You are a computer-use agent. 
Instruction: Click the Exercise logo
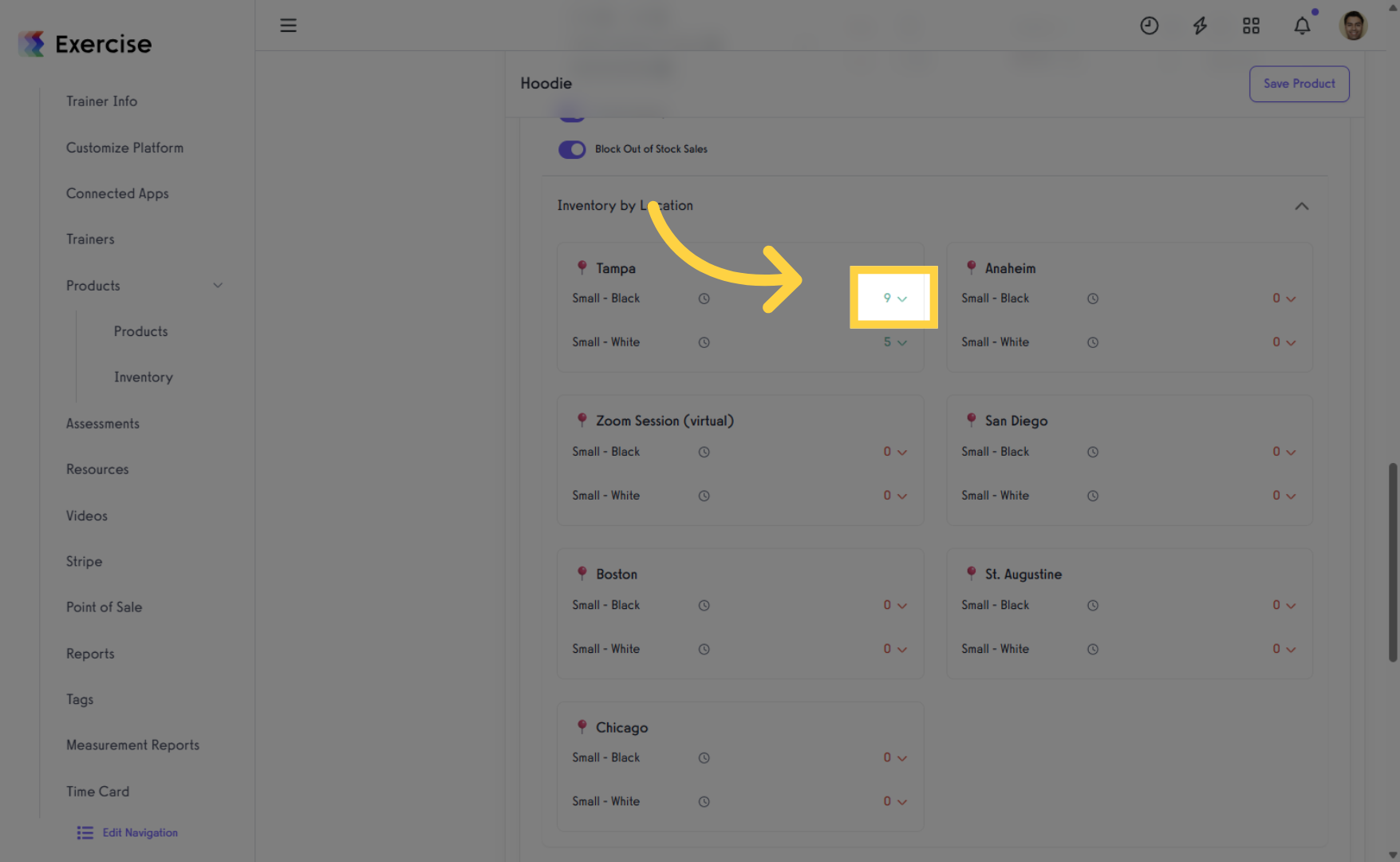pos(85,44)
